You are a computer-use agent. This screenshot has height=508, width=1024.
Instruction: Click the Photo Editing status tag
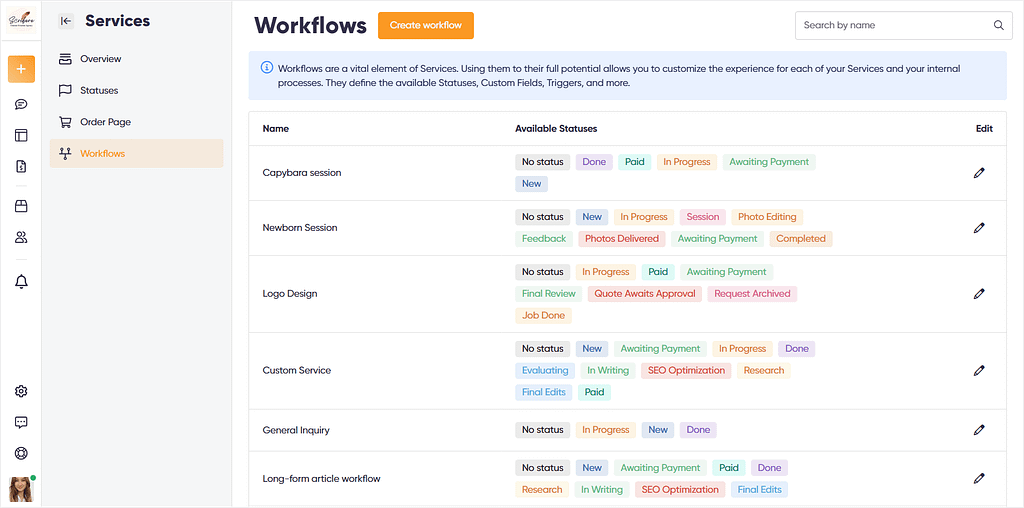pyautogui.click(x=767, y=217)
